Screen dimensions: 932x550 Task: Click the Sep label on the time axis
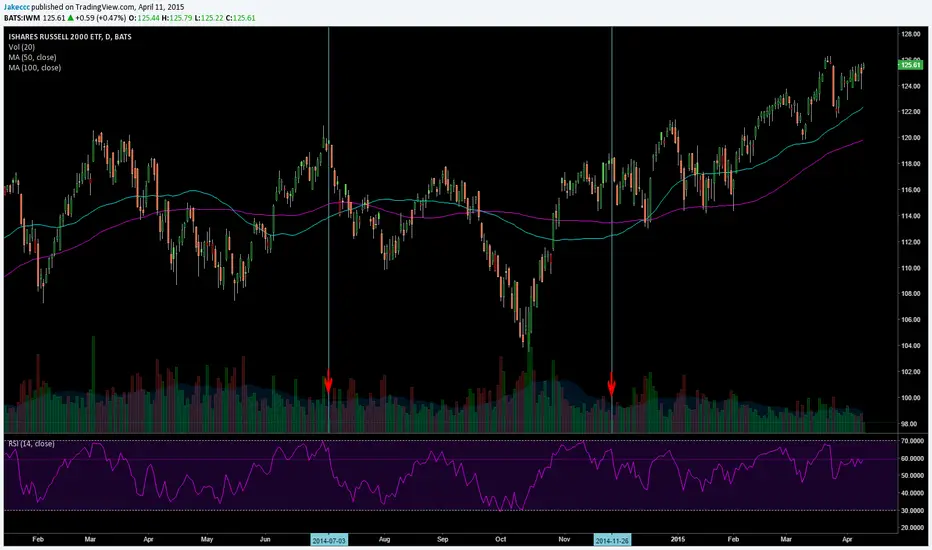(443, 539)
